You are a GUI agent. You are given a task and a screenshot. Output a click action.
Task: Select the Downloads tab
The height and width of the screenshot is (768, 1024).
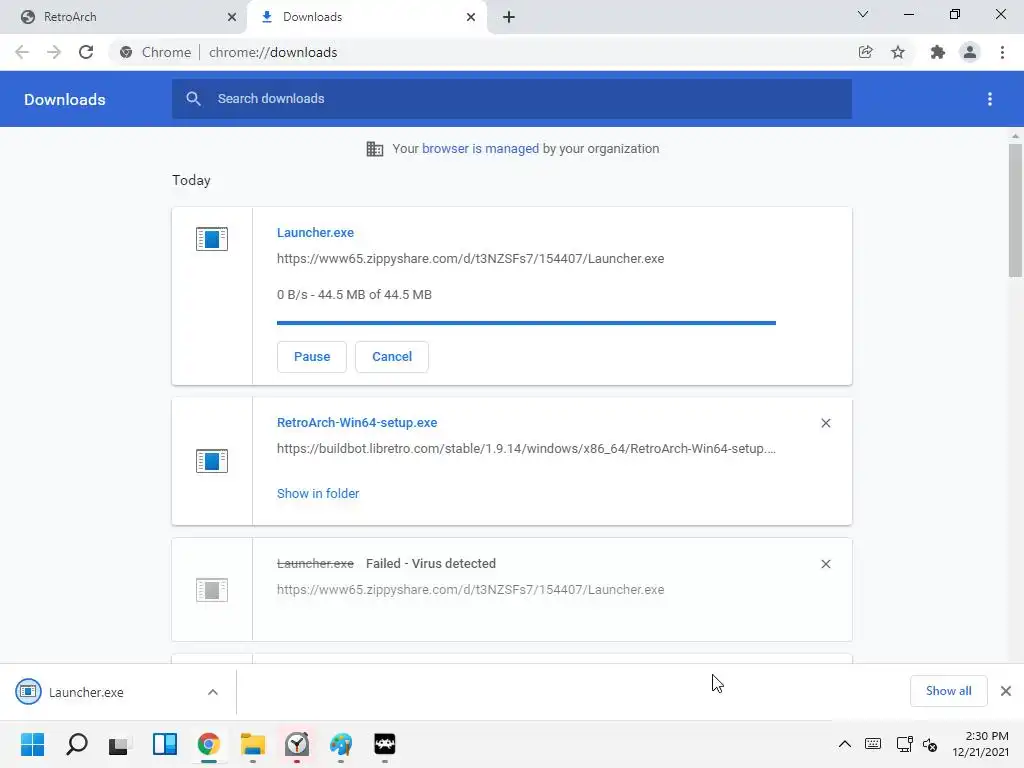(x=366, y=17)
